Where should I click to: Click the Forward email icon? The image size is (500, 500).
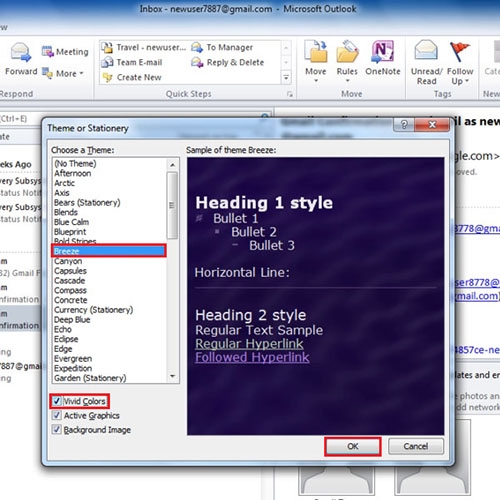point(21,53)
